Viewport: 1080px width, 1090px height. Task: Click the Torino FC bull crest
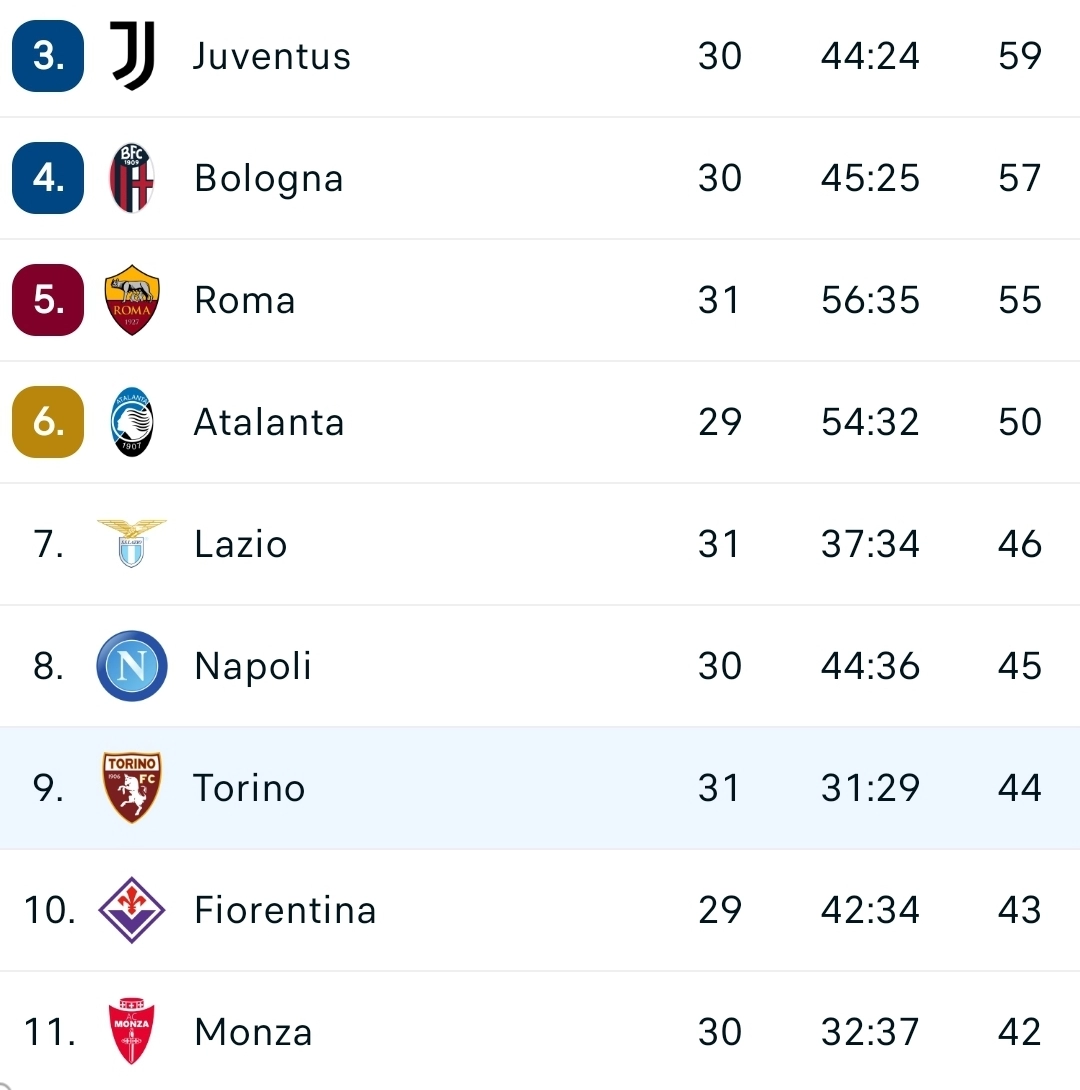point(132,788)
